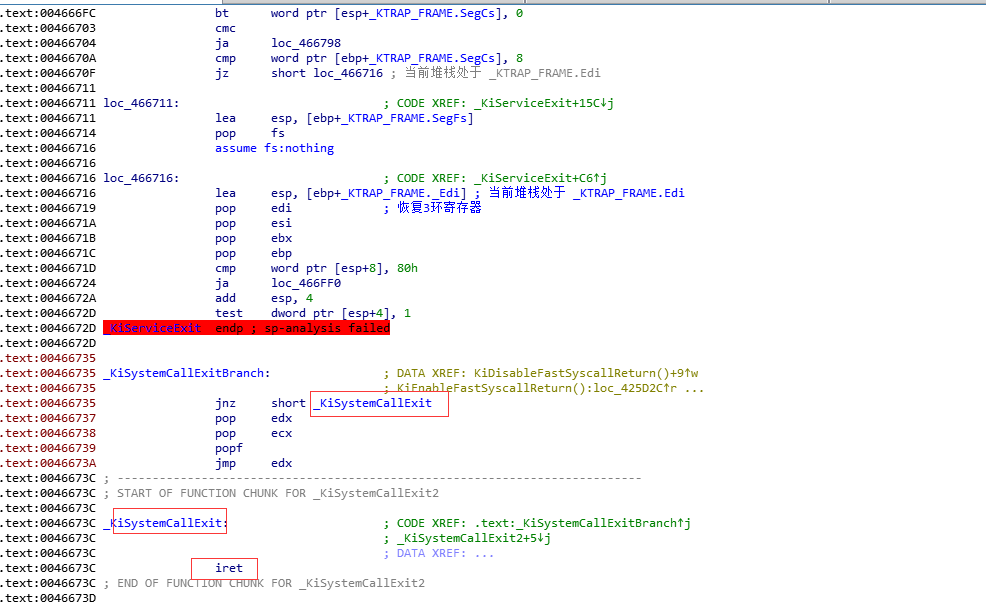Select the _KiSystemCallExit: label definition
986x602 pixels.
pos(165,523)
